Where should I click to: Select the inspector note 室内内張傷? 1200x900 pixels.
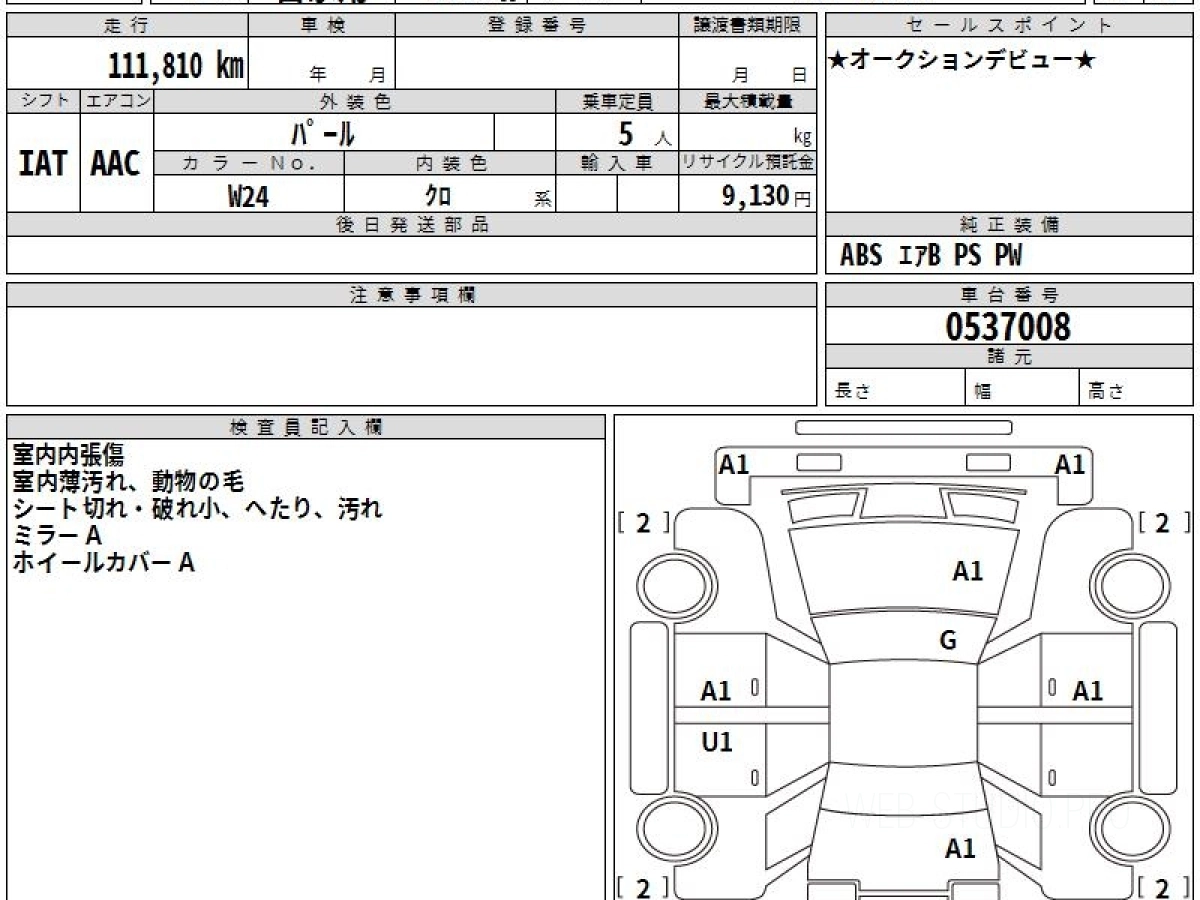[x=68, y=454]
